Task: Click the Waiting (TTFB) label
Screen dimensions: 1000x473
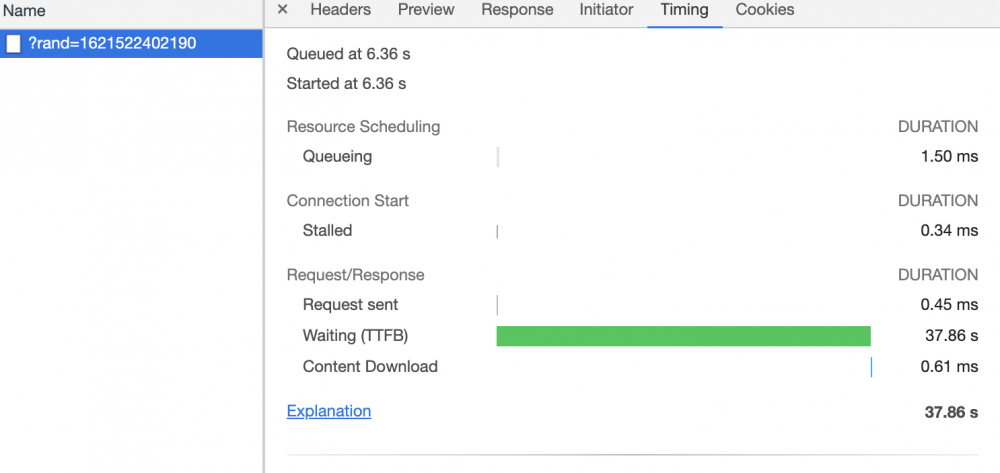Action: tap(355, 336)
